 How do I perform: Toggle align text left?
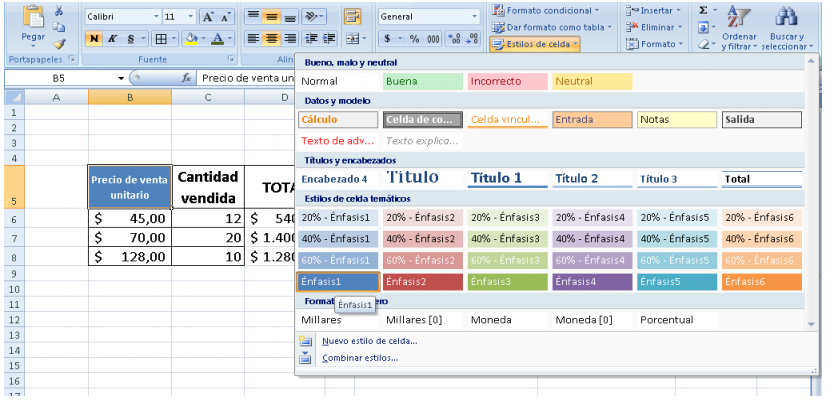(x=254, y=39)
